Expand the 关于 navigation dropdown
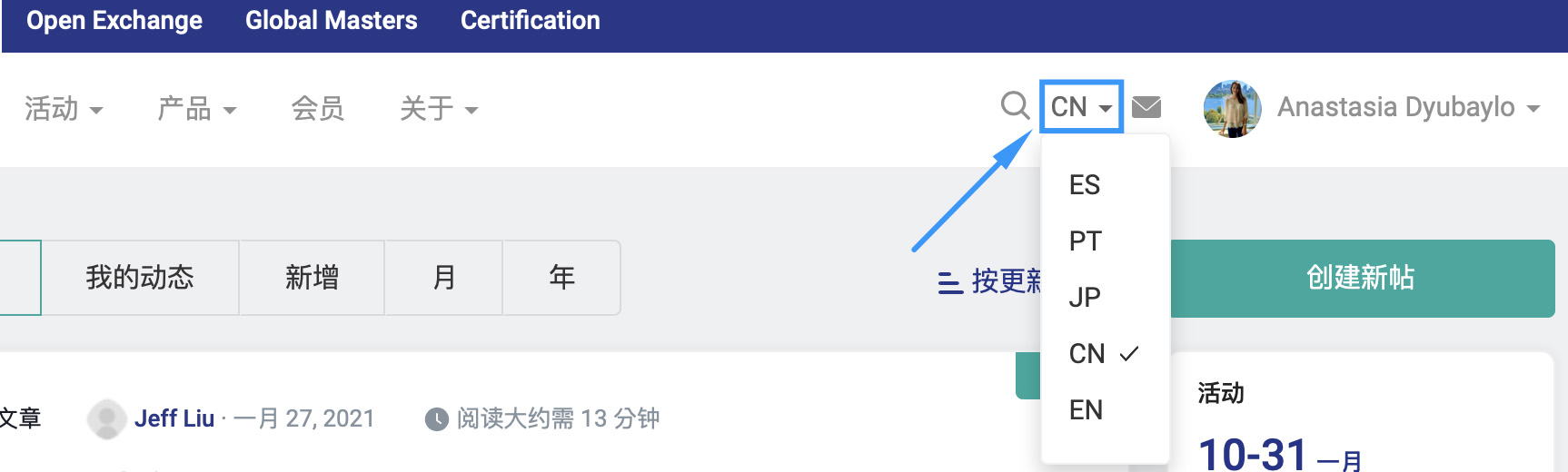The width and height of the screenshot is (1568, 472). [x=439, y=109]
